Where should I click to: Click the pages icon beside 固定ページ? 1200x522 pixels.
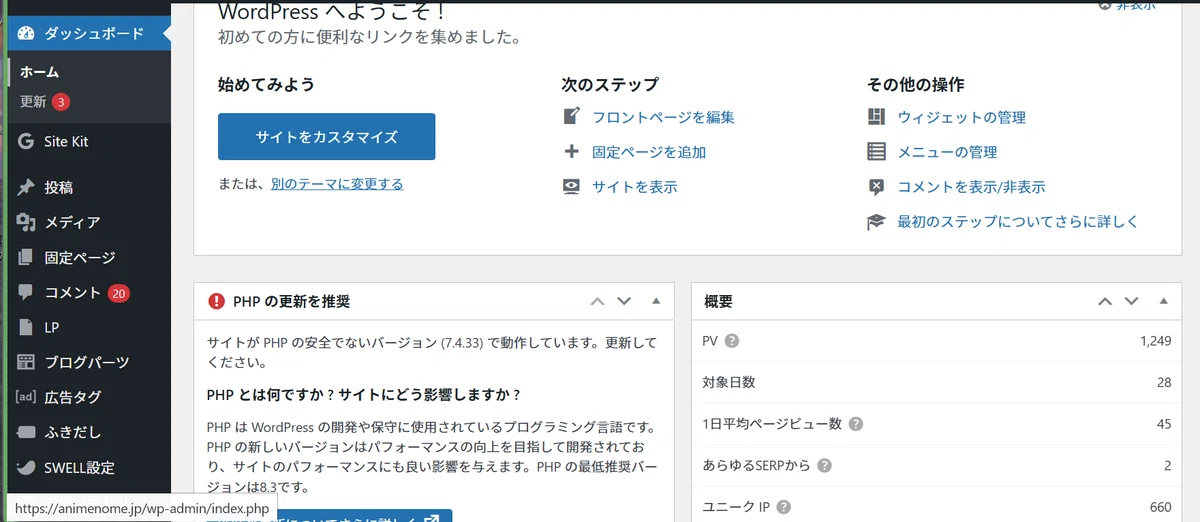coord(26,257)
